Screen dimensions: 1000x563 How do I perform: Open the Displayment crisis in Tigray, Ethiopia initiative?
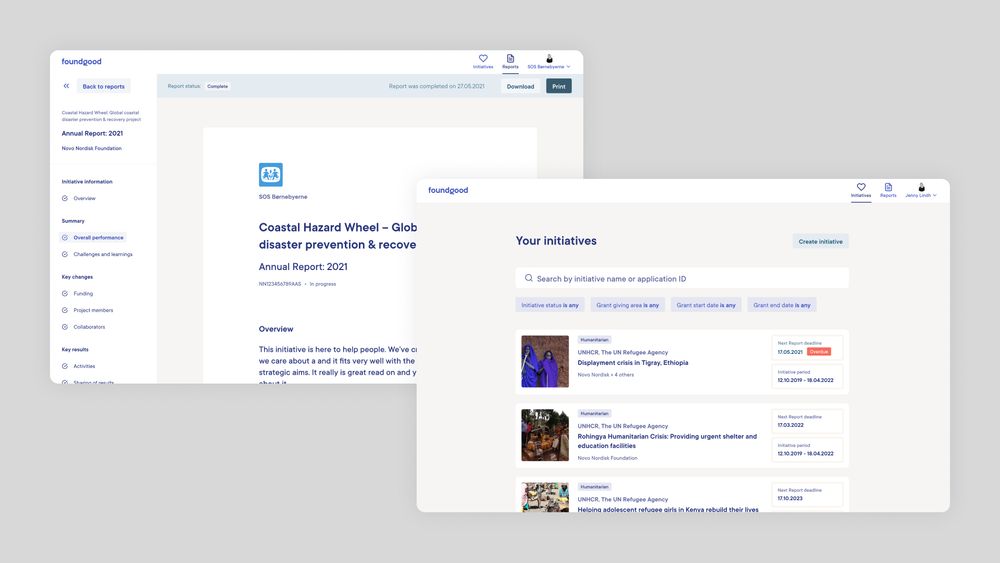633,362
